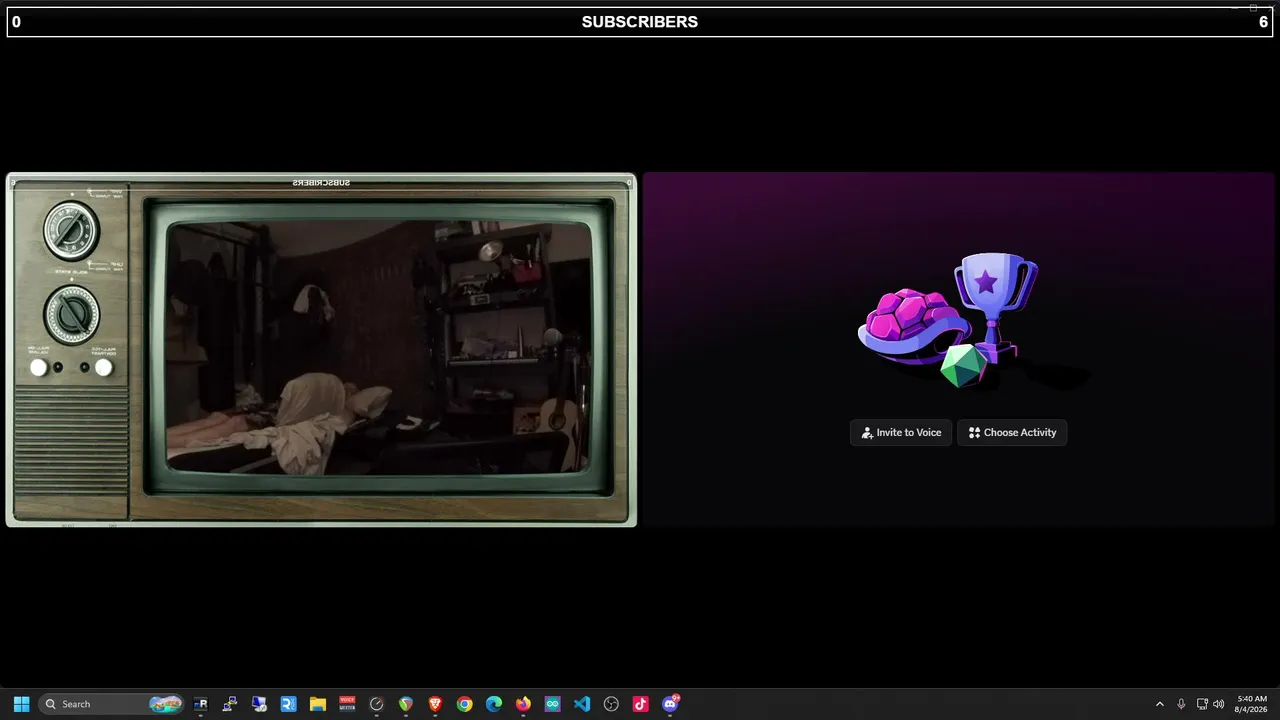The image size is (1280, 720).
Task: Open Arduino IDE from the taskbar
Action: tap(552, 704)
